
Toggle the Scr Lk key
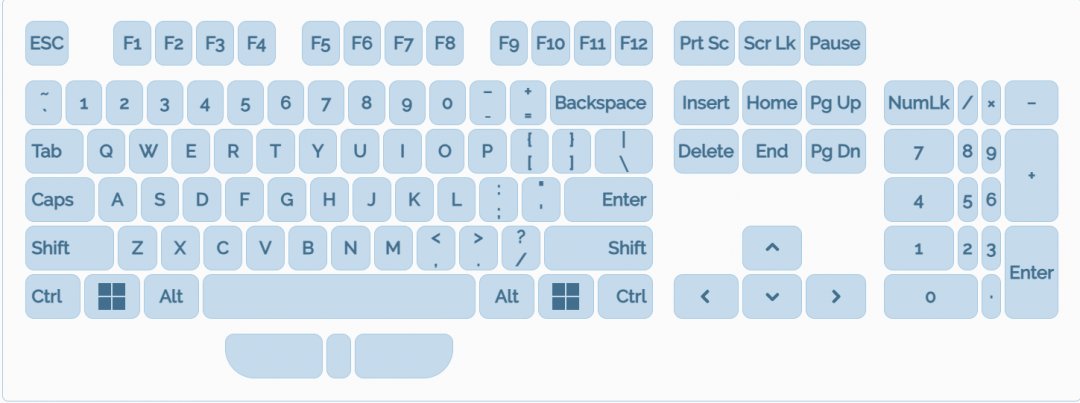769,44
